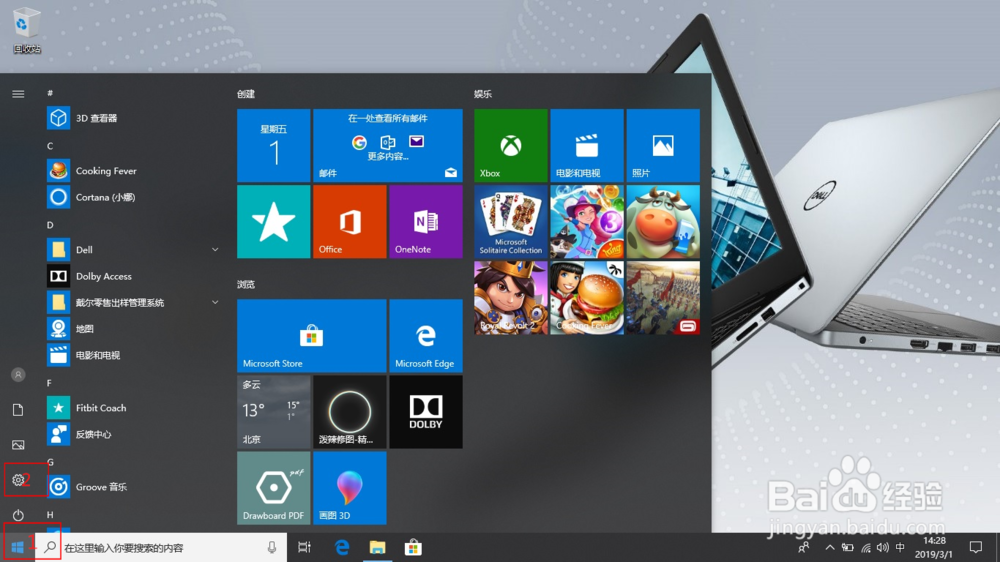Screen dimensions: 1000x562
Task: Launch the Office tile
Action: (349, 222)
